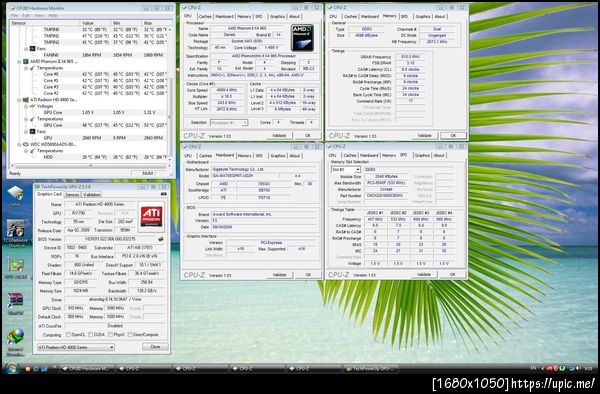Click the GPU-Z screenshot camera icon
Image resolution: width=600 pixels, height=394 pixels.
(x=164, y=194)
